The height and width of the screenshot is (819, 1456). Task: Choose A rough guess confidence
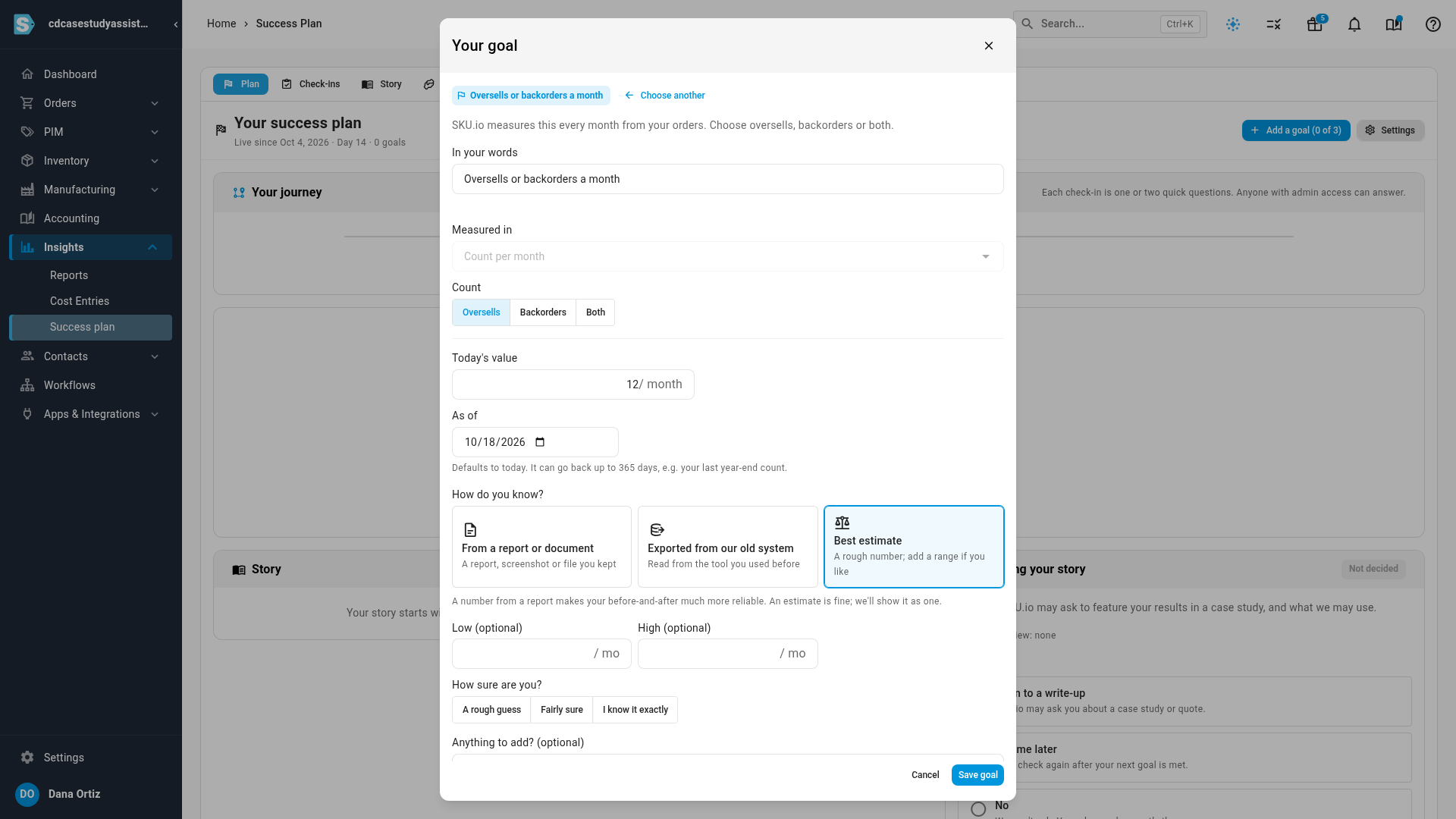pyautogui.click(x=491, y=710)
